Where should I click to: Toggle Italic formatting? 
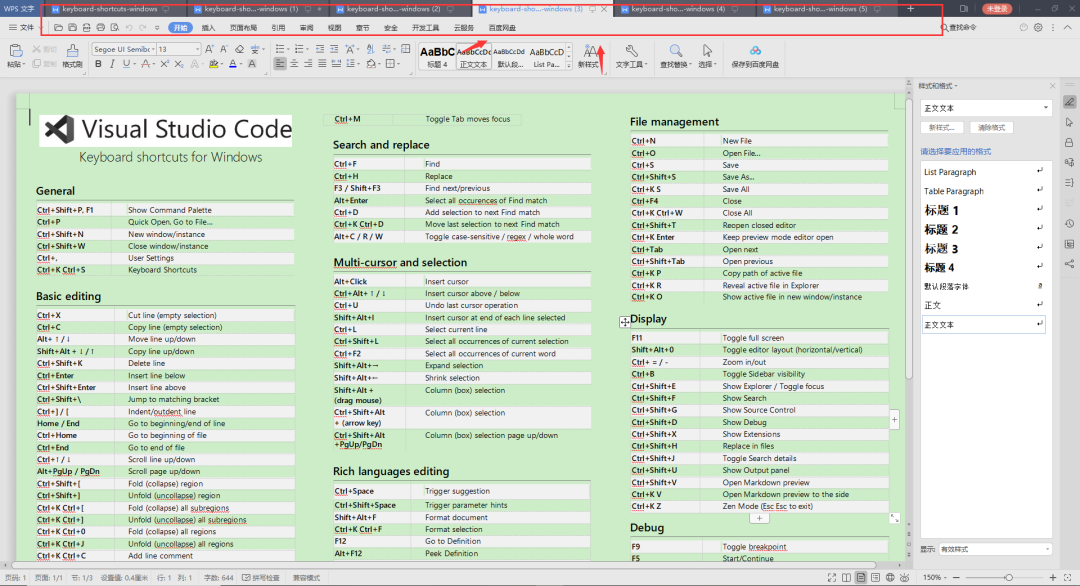point(112,64)
